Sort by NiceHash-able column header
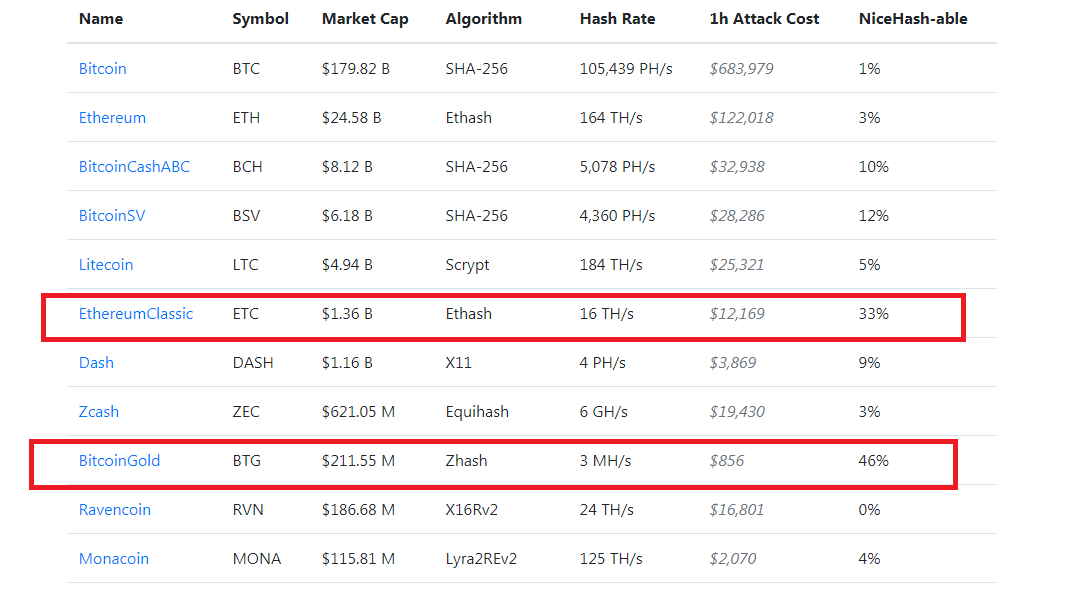 click(x=913, y=19)
